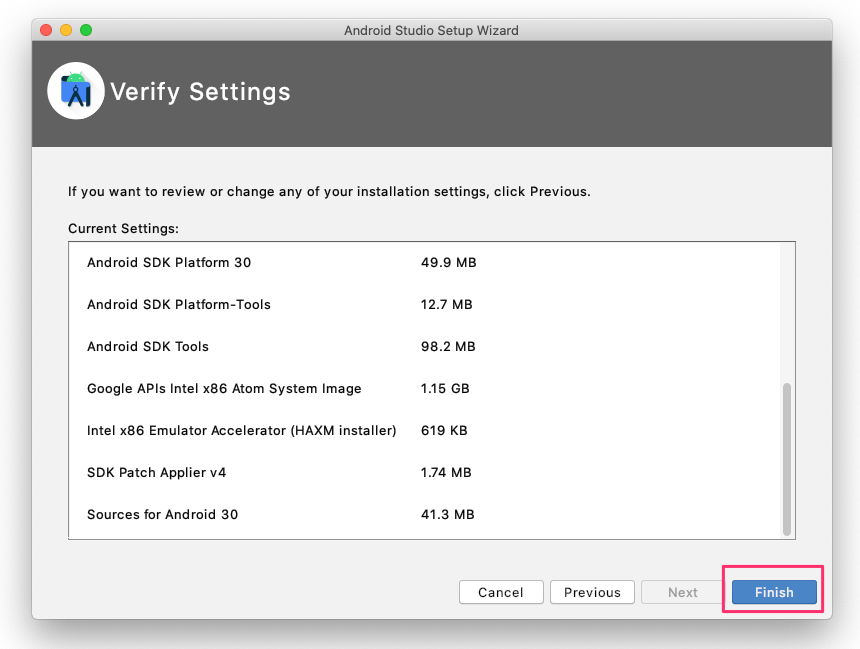Click the 98.2 MB size value
This screenshot has height=649, width=860.
(448, 346)
